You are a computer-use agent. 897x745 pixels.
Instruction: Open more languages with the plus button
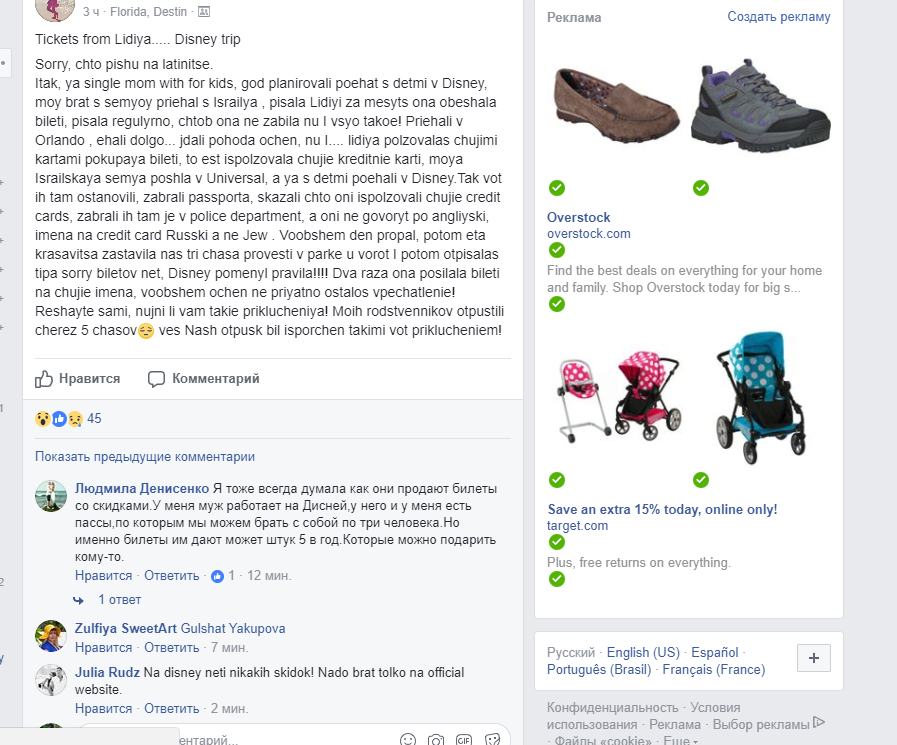coord(813,658)
